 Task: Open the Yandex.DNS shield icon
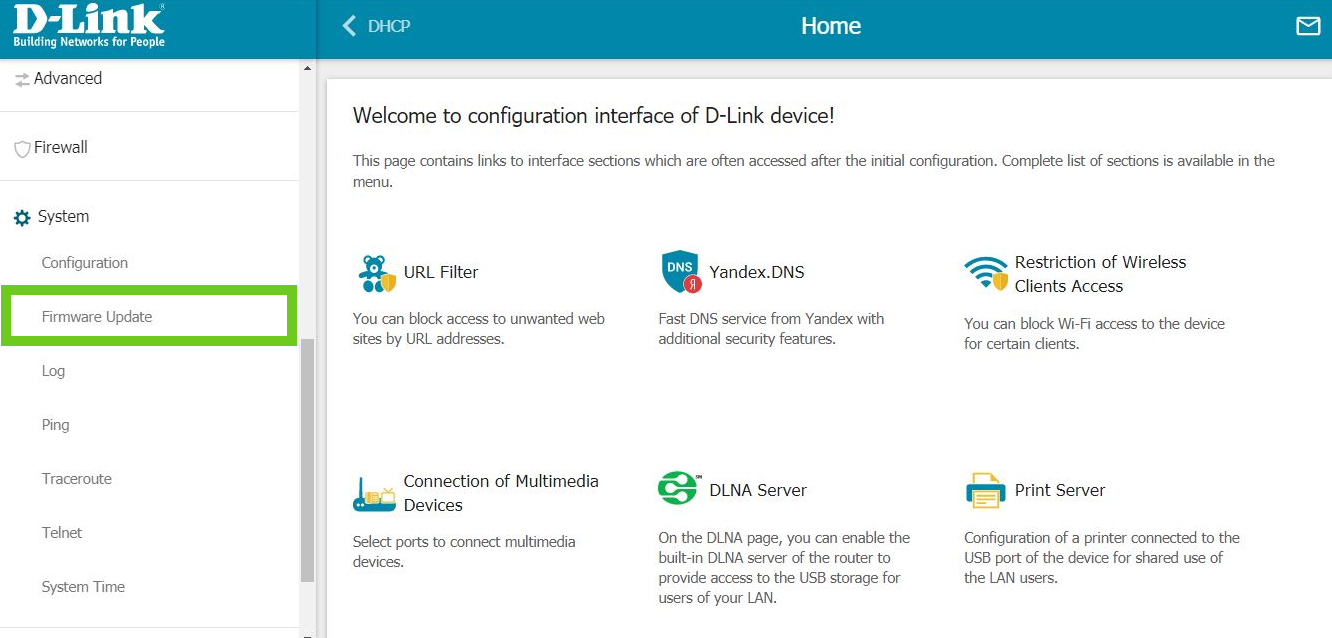681,272
